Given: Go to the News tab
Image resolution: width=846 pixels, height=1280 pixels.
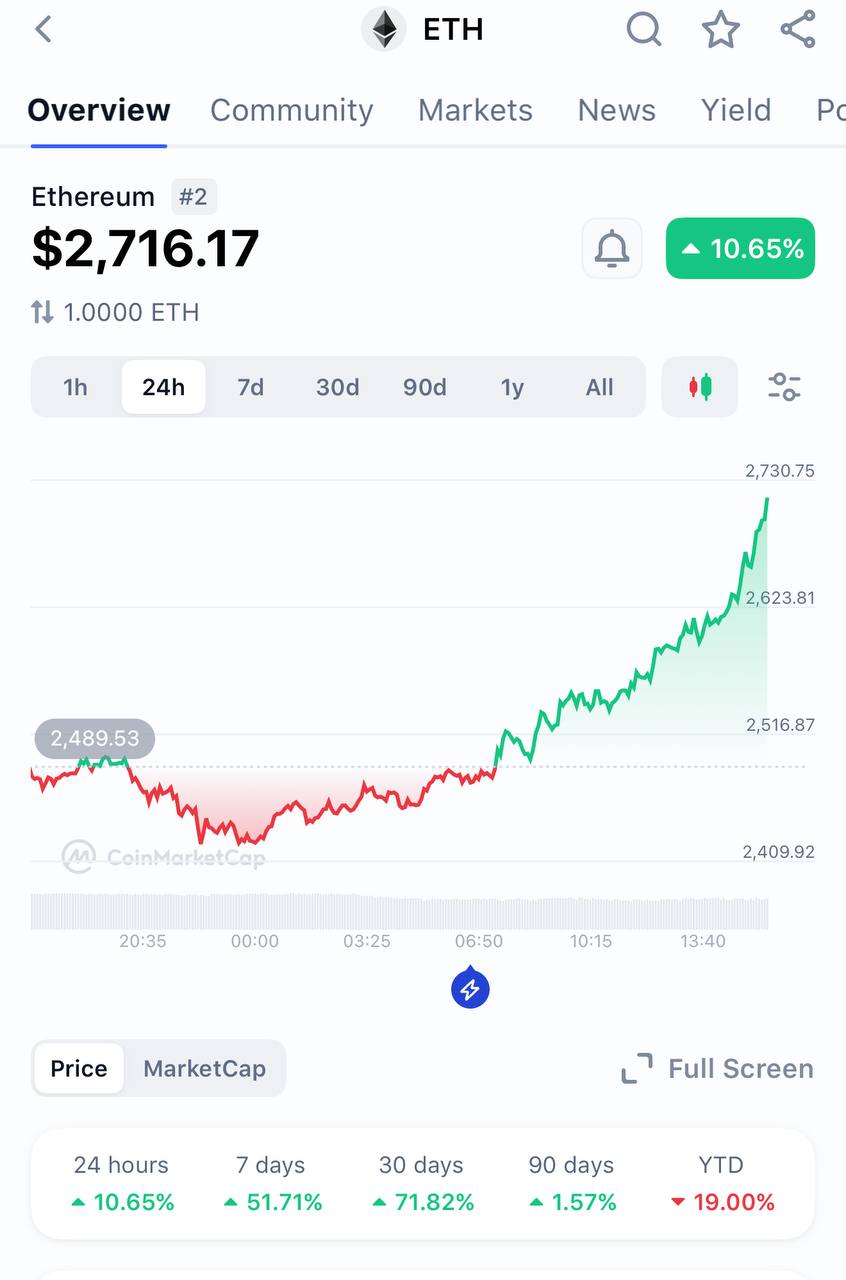Looking at the screenshot, I should point(616,110).
